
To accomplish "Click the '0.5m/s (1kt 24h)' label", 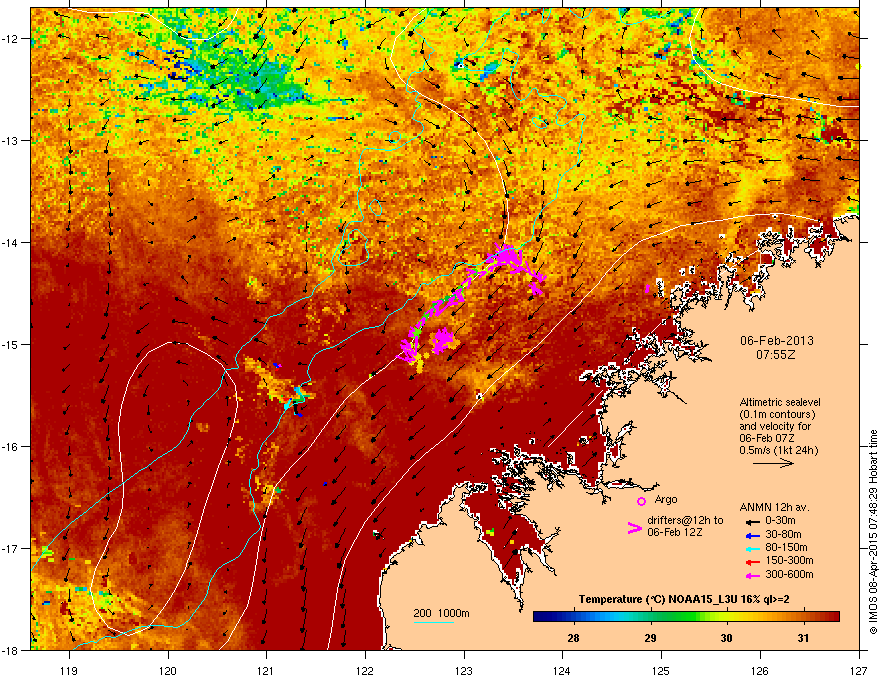I will (778, 450).
